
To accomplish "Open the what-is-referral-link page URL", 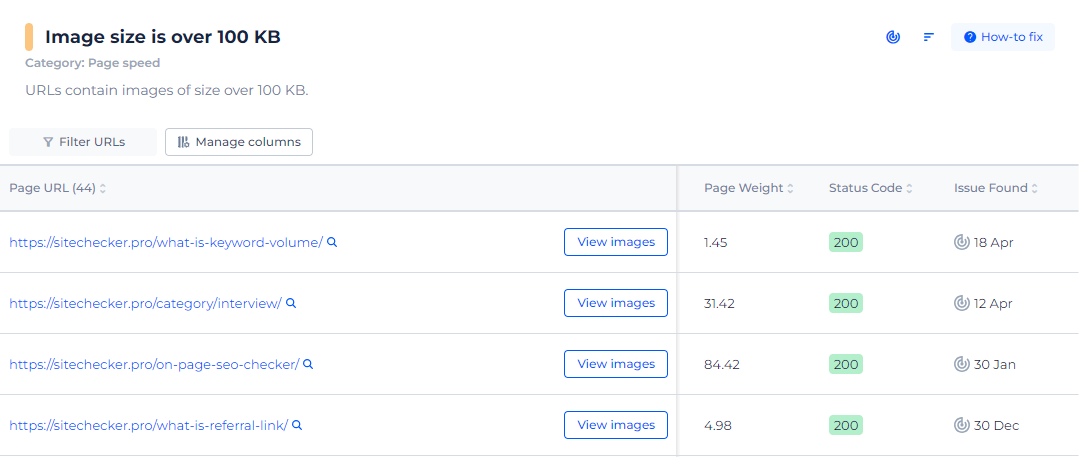I will pos(149,426).
